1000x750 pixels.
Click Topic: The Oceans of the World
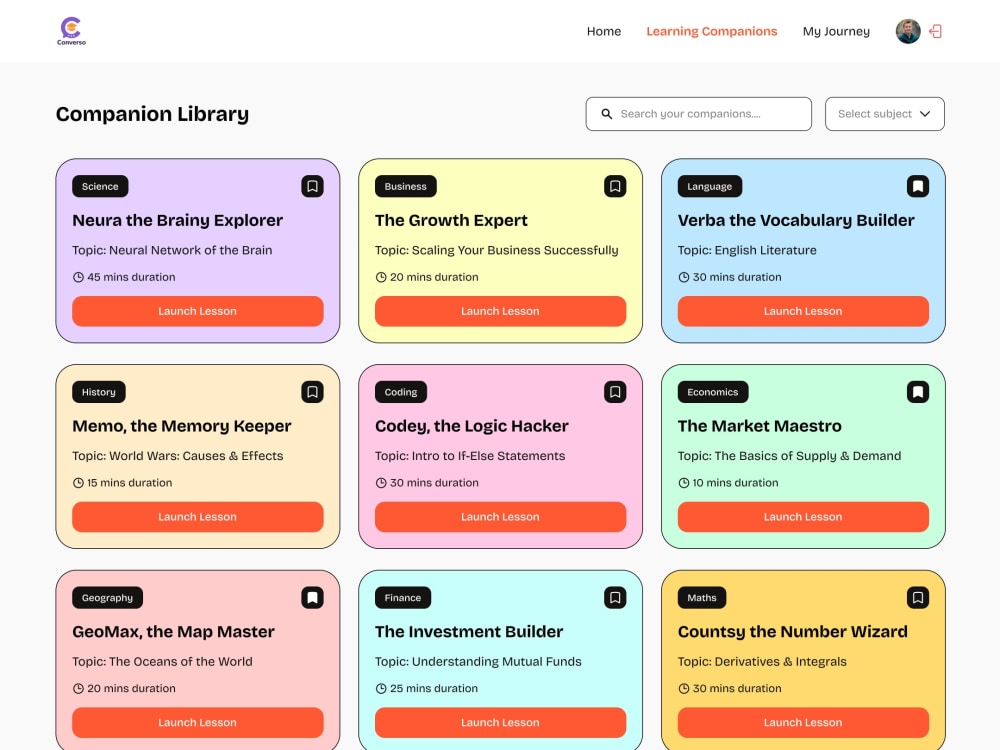(x=162, y=662)
